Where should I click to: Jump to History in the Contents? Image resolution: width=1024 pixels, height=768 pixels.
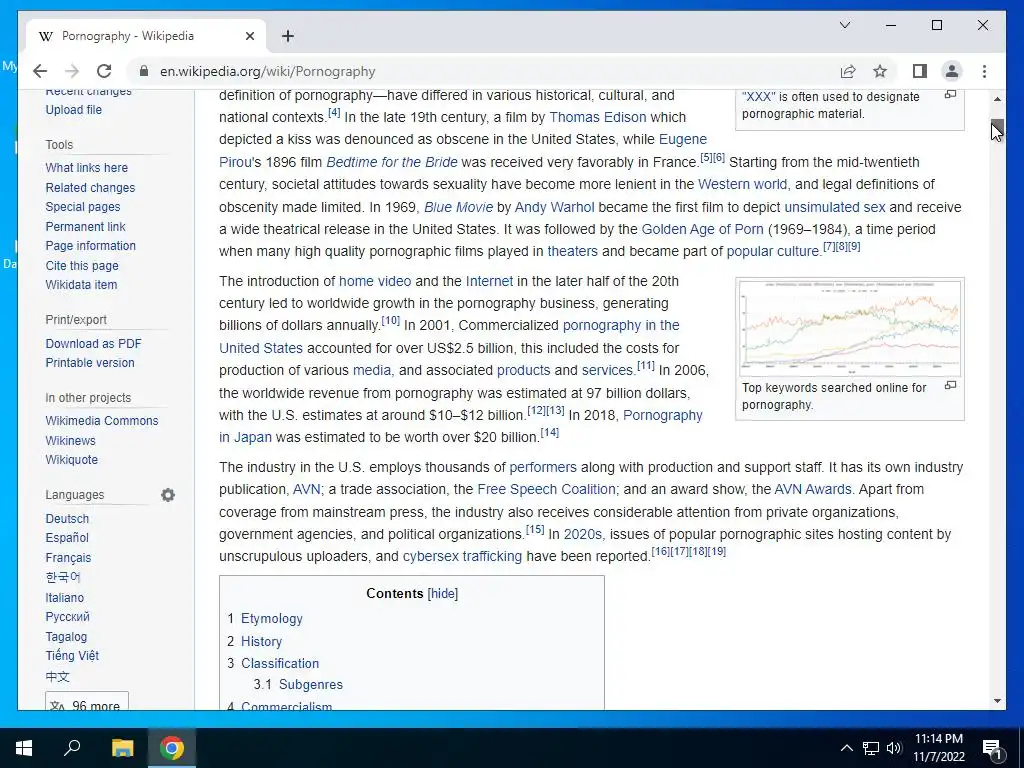point(261,641)
